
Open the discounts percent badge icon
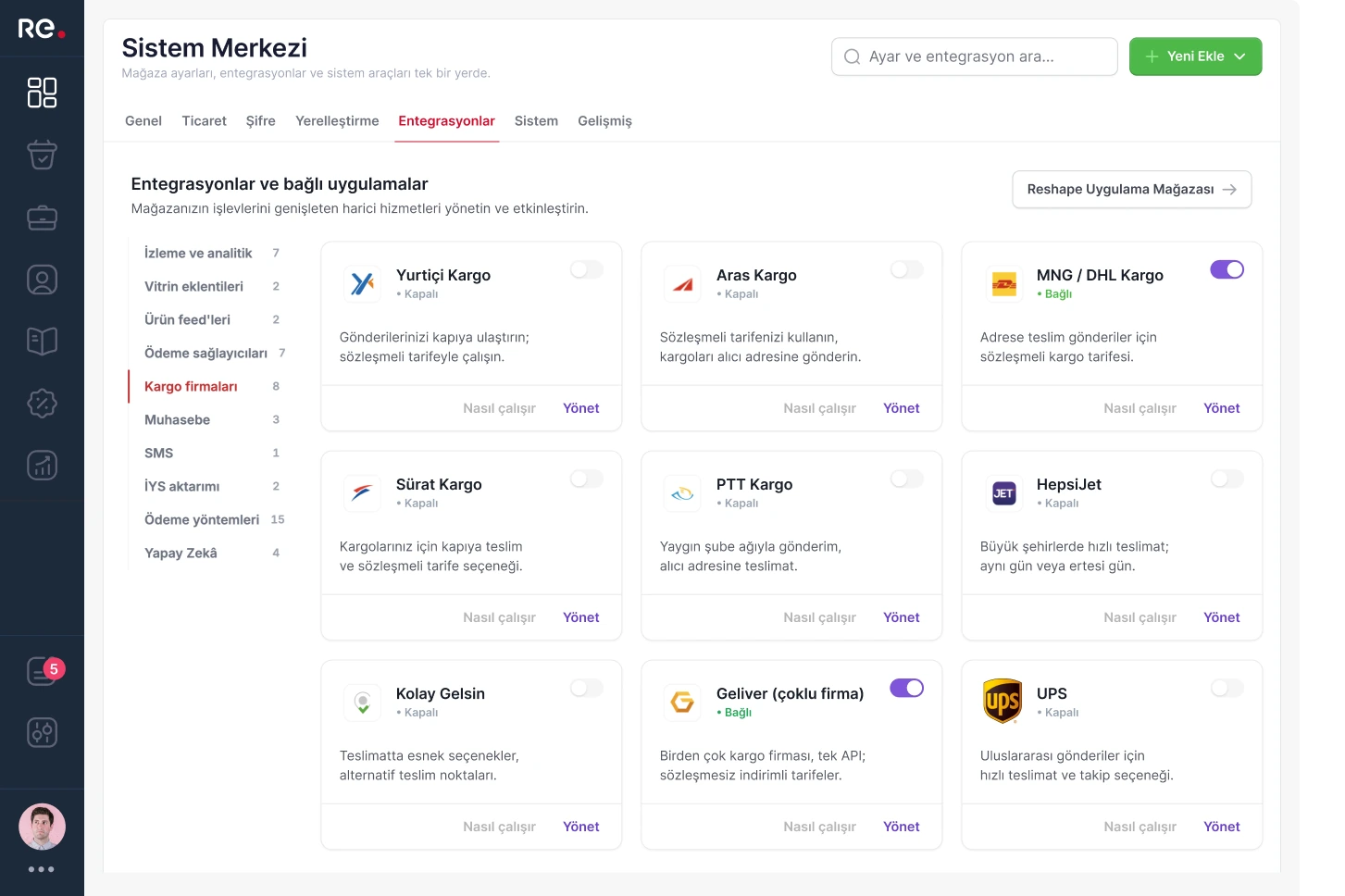click(x=42, y=404)
